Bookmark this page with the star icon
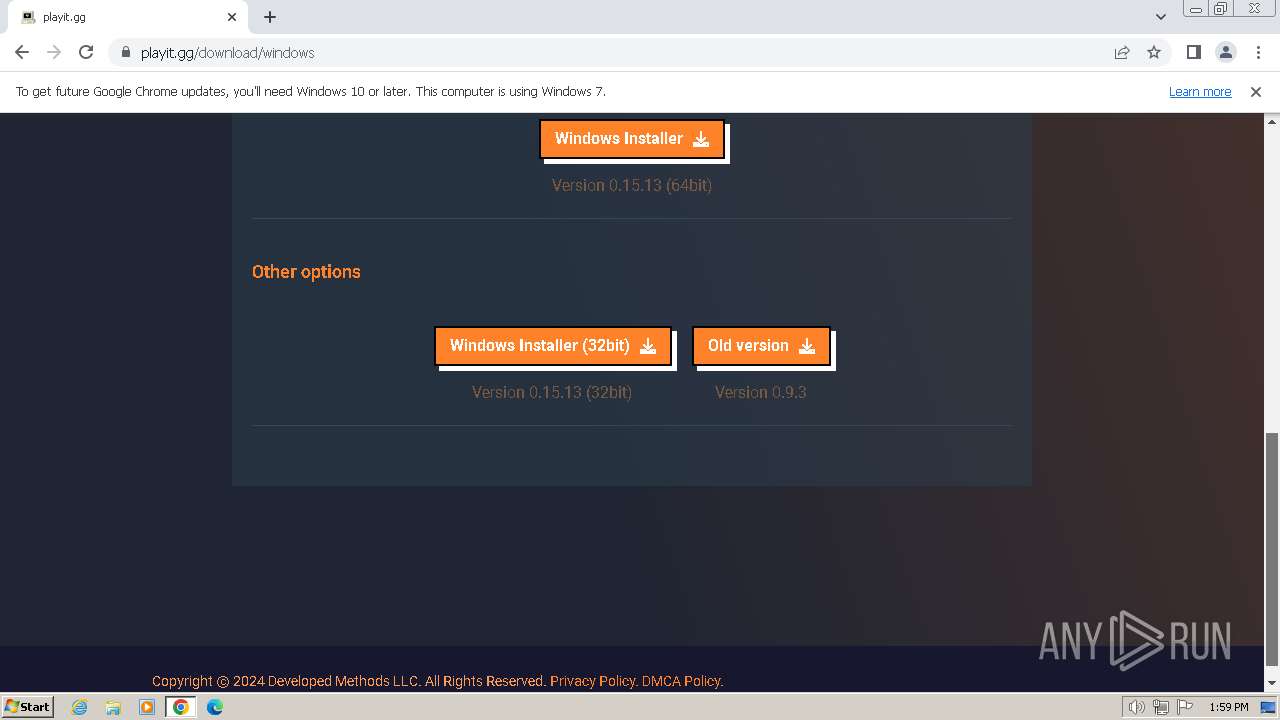Screen dimensions: 1280x720 click(x=1154, y=52)
